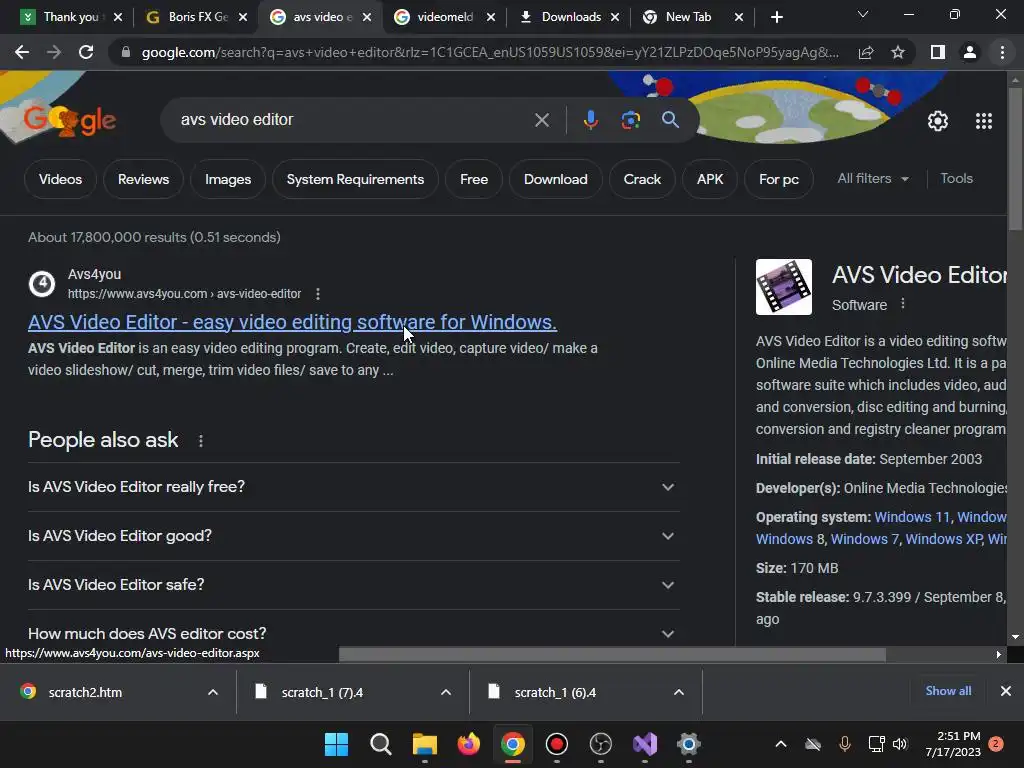1024x768 pixels.
Task: Open a new browser tab
Action: (776, 17)
